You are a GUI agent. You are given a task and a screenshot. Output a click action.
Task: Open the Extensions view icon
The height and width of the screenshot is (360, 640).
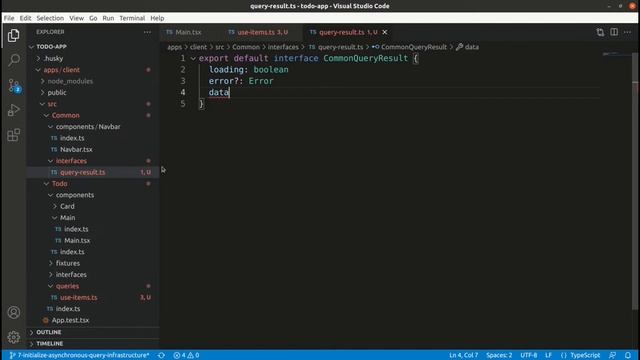(x=13, y=135)
